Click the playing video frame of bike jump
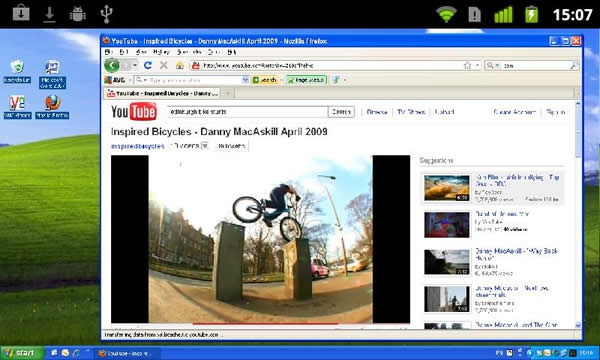This screenshot has width=600, height=360. point(260,239)
